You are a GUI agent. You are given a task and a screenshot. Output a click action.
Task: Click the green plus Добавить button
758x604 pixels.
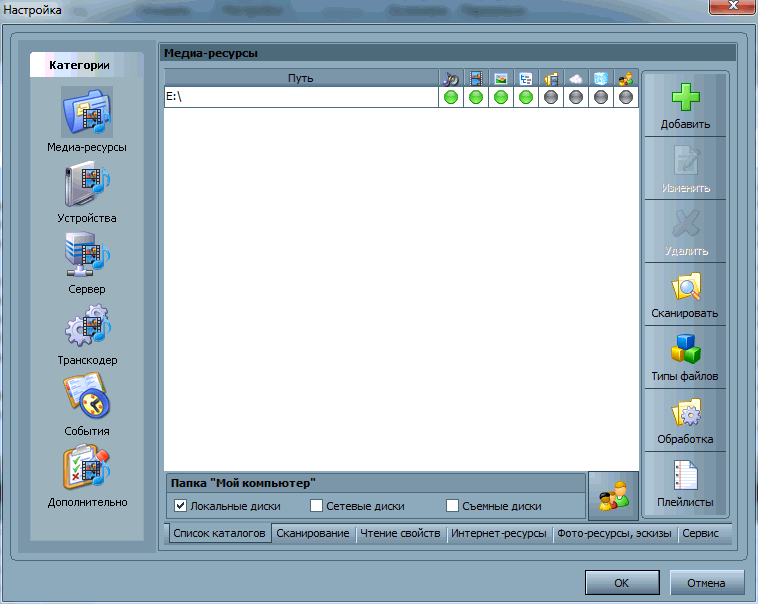[x=685, y=105]
